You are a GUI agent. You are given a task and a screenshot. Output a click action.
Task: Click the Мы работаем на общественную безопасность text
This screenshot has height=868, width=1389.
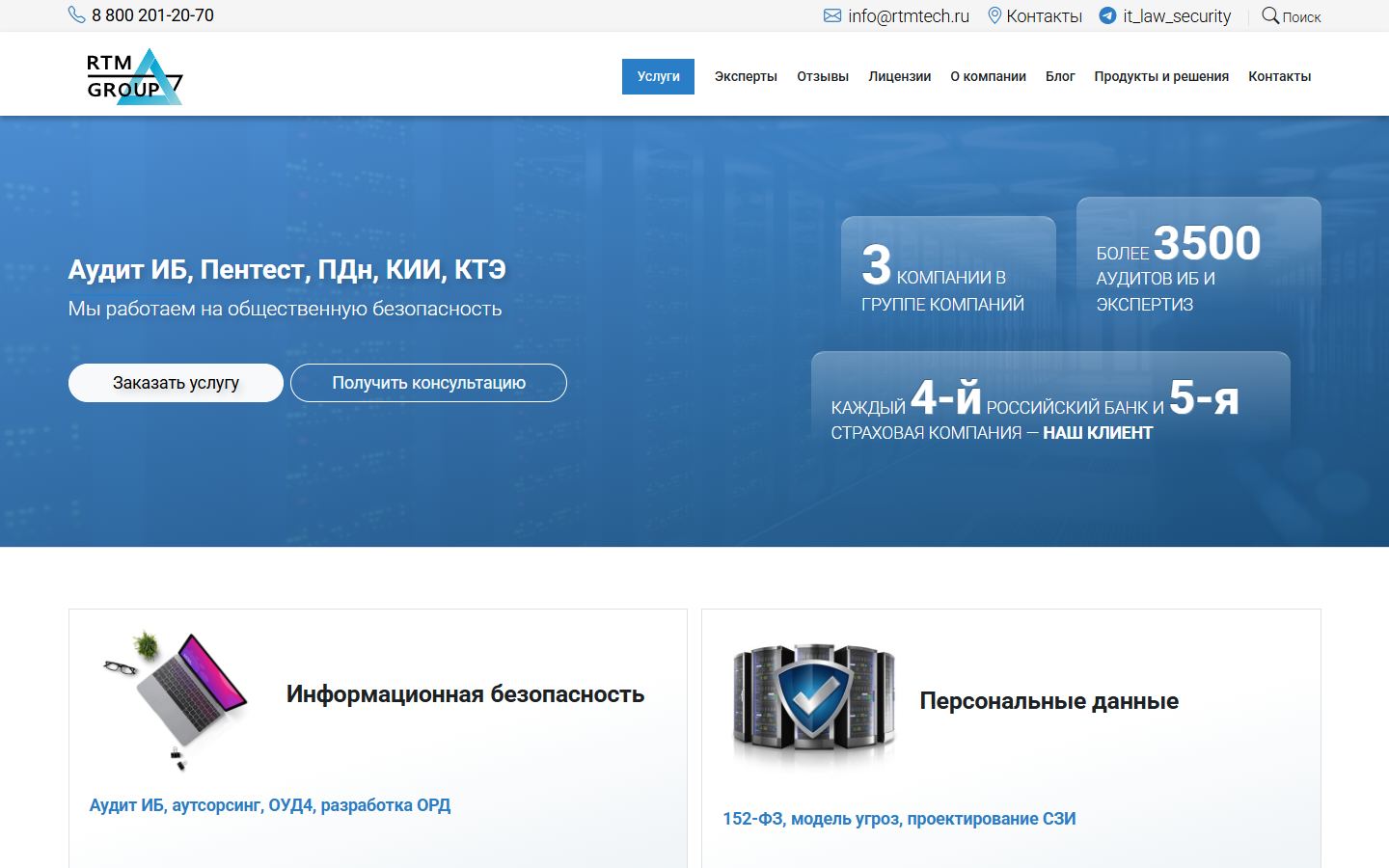pyautogui.click(x=285, y=309)
